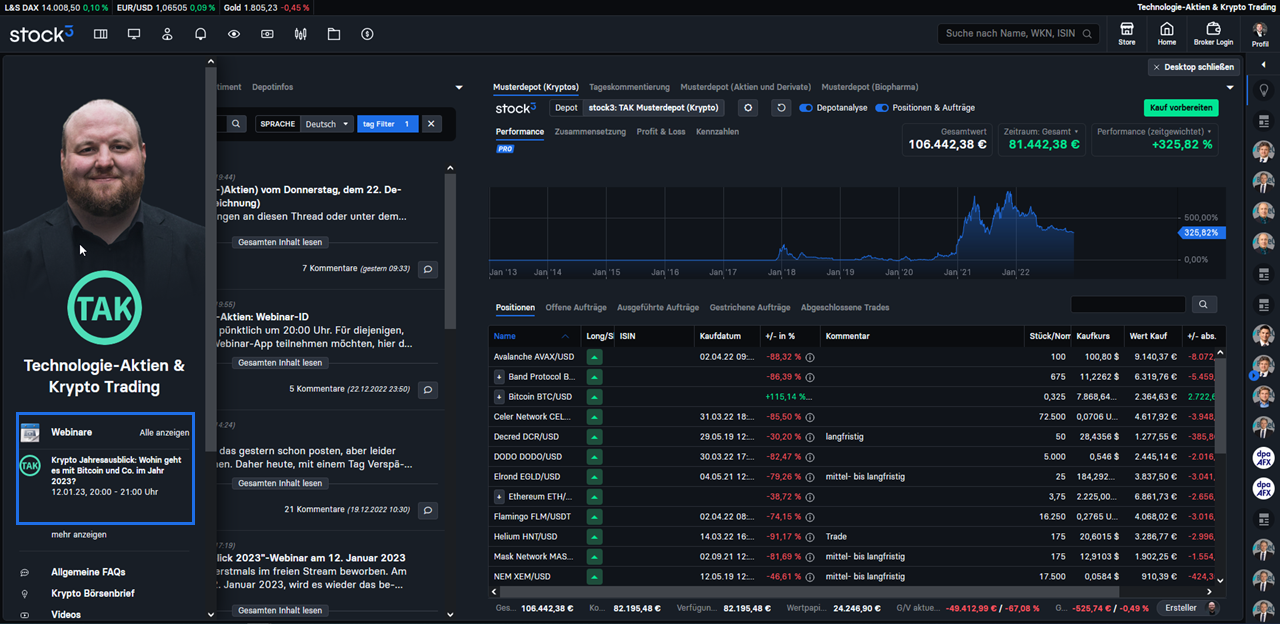Screen dimensions: 1280x624
Task: Open the comment bubble for the 21 Kommentare post
Action: 428,510
